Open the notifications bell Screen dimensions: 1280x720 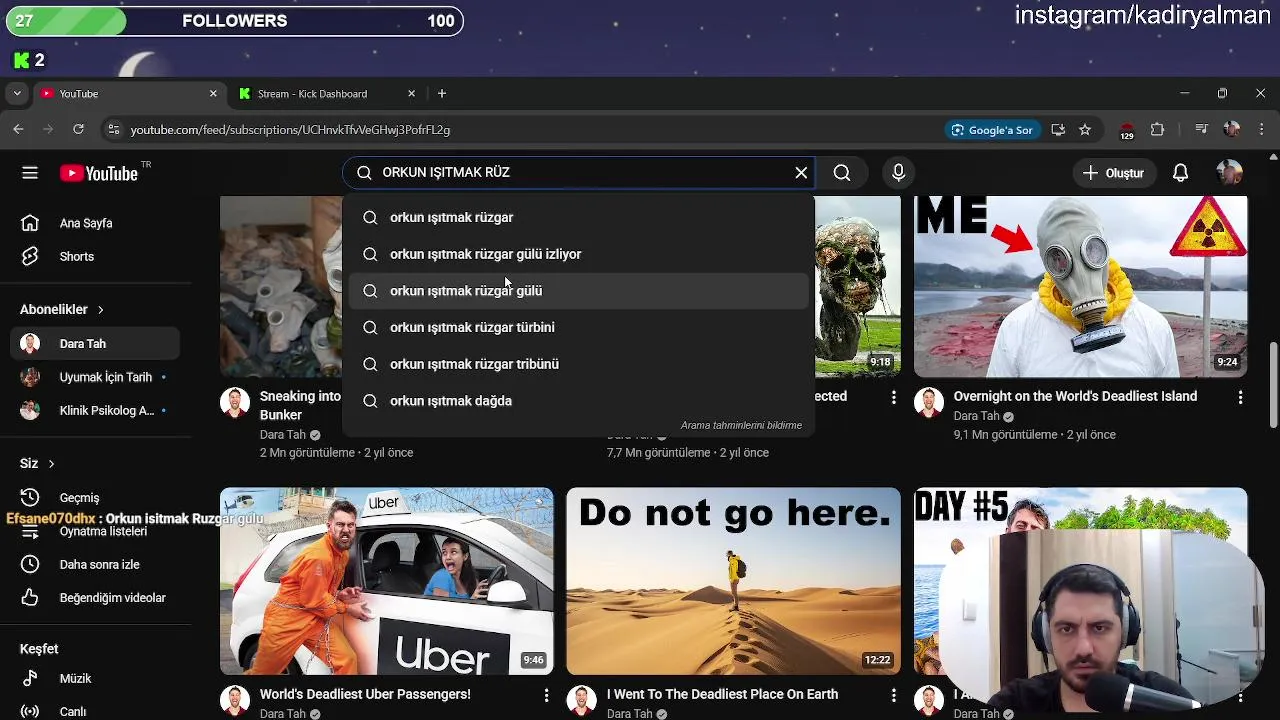(1180, 173)
